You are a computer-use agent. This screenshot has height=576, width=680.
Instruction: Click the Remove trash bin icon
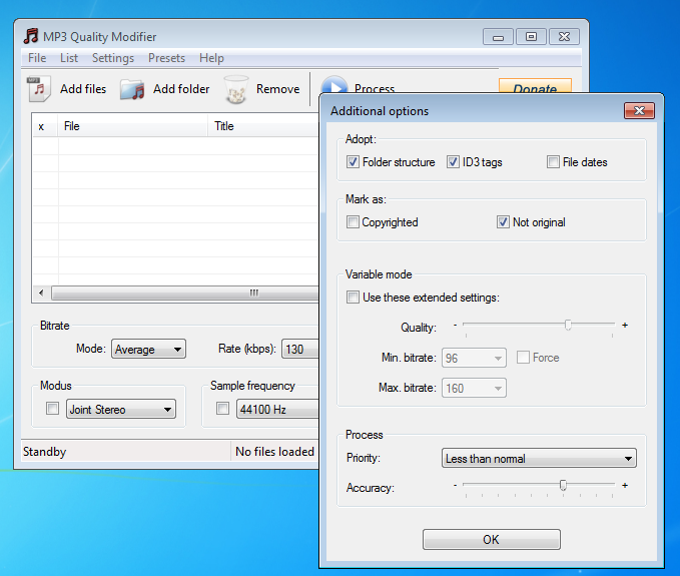click(x=236, y=89)
